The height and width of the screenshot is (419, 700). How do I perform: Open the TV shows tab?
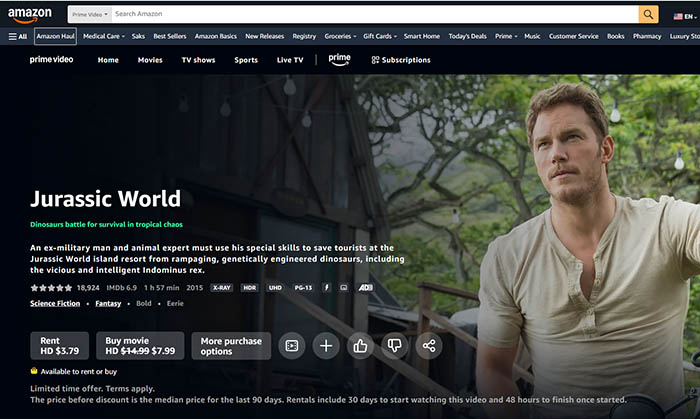[x=198, y=60]
